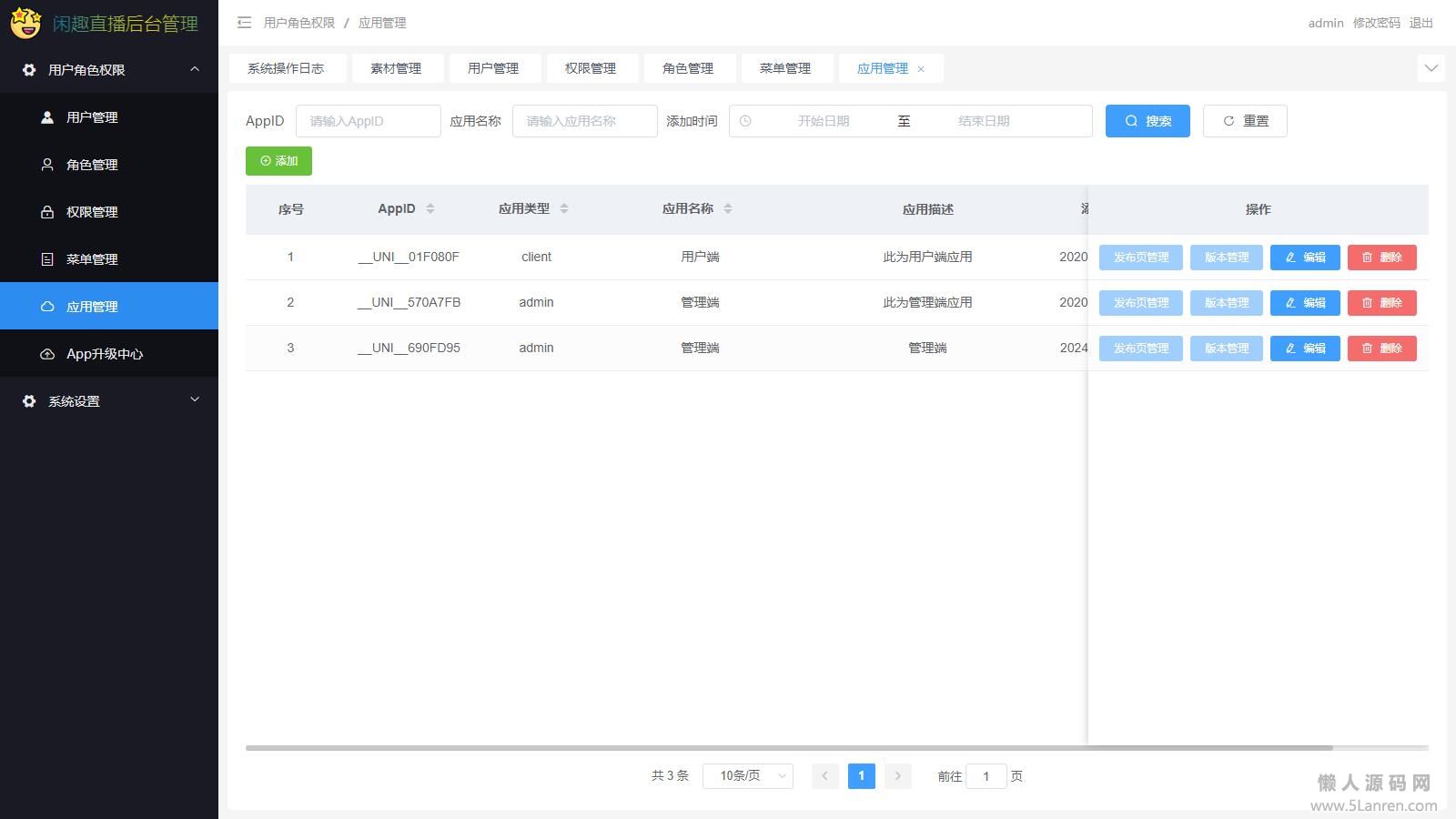This screenshot has width=1456, height=819.
Task: Click the smiley logo in the header
Action: tap(25, 24)
